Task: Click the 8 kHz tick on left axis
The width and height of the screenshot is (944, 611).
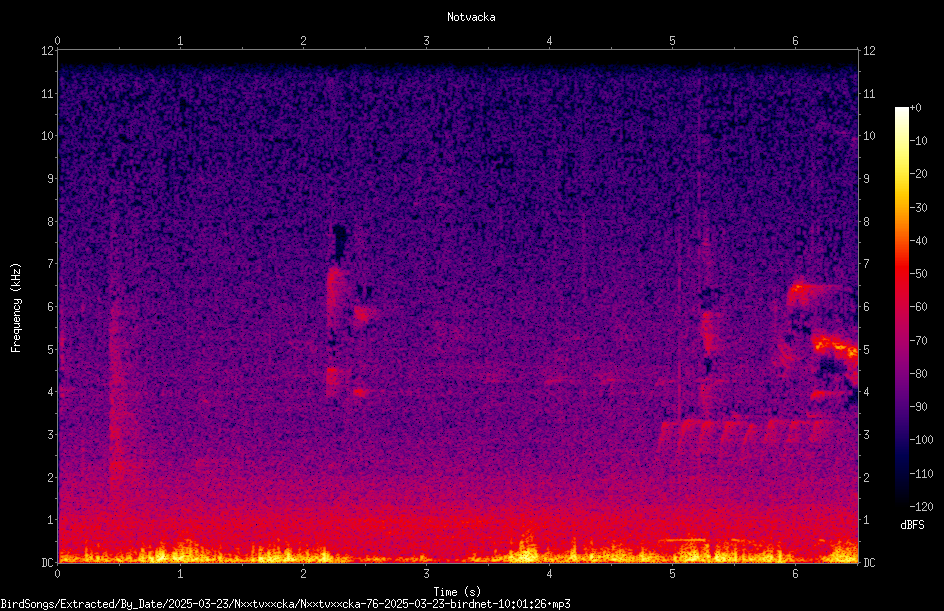Action: (x=47, y=222)
